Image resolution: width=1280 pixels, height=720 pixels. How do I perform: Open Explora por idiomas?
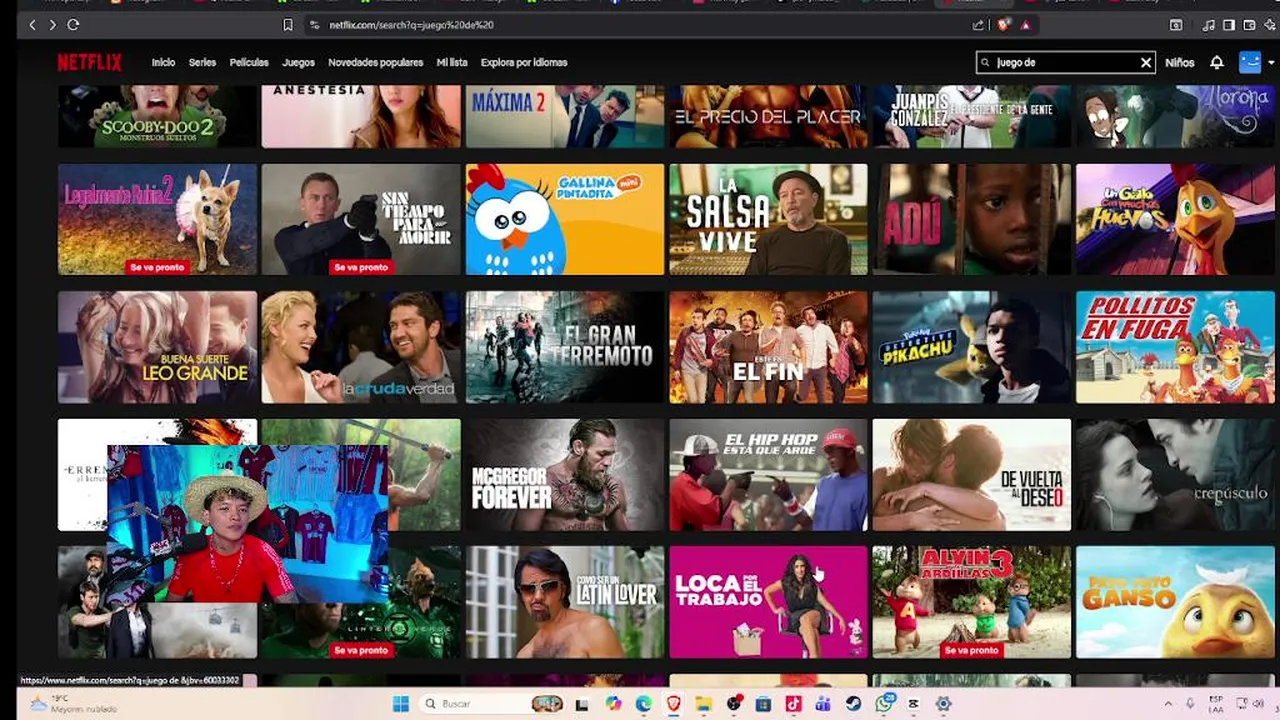tap(524, 62)
